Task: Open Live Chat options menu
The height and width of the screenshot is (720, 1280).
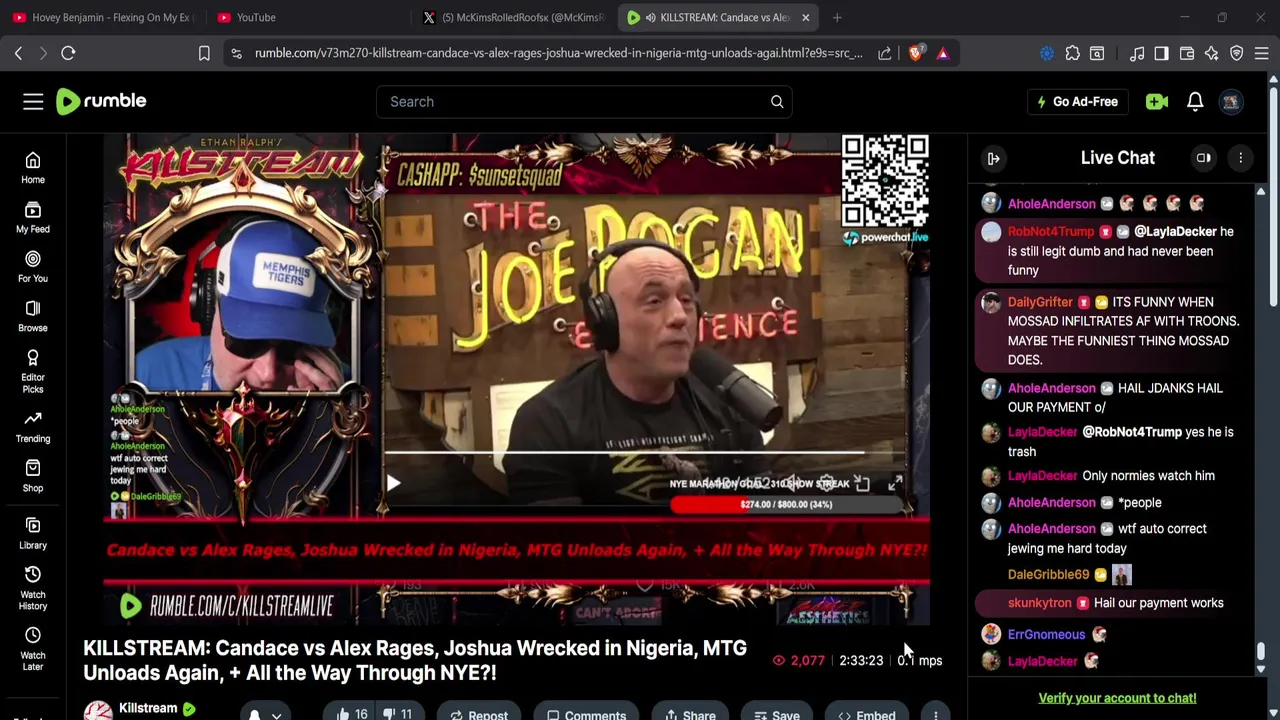Action: 1240,158
